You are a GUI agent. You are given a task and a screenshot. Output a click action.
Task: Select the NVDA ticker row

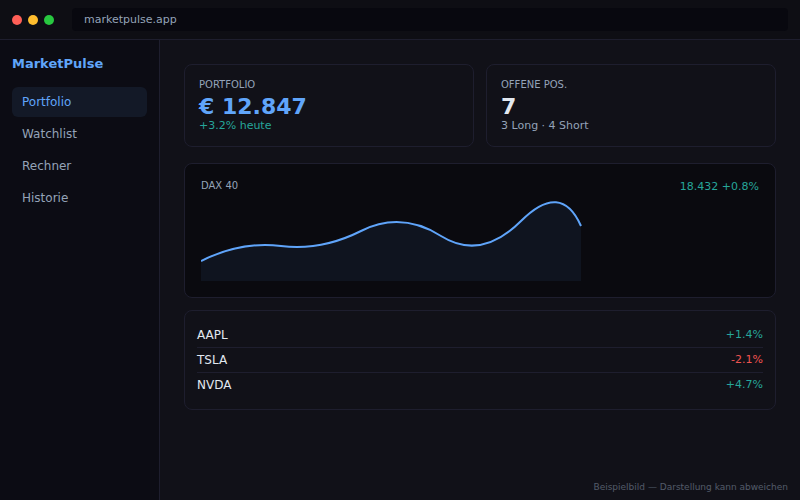pos(480,385)
